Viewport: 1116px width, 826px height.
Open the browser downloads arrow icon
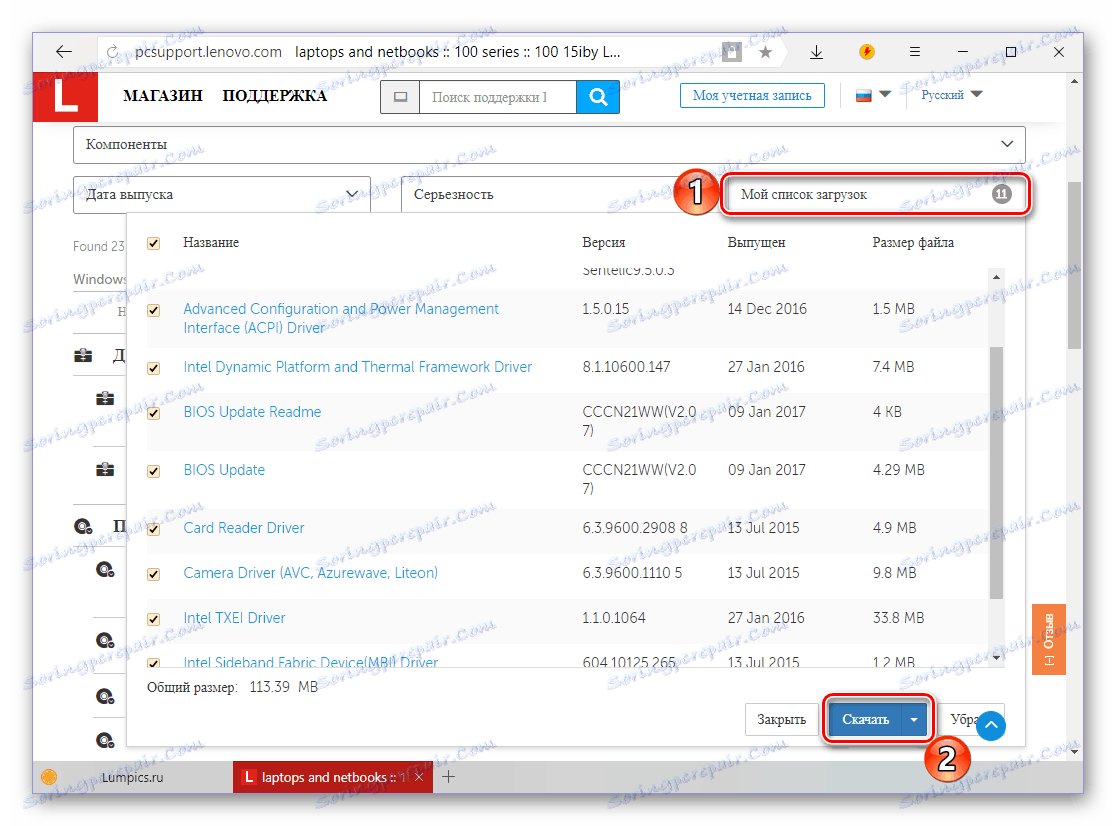[816, 52]
